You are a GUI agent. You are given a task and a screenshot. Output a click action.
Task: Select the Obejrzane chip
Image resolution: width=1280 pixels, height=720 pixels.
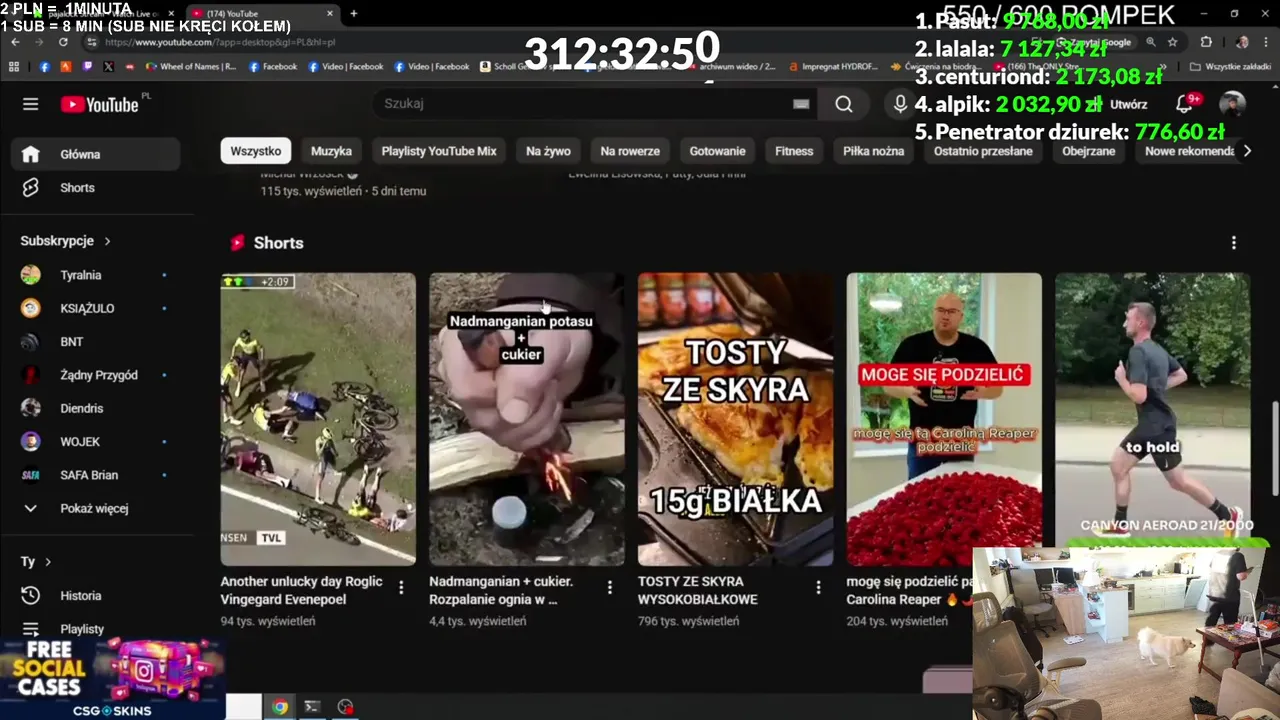point(1088,151)
